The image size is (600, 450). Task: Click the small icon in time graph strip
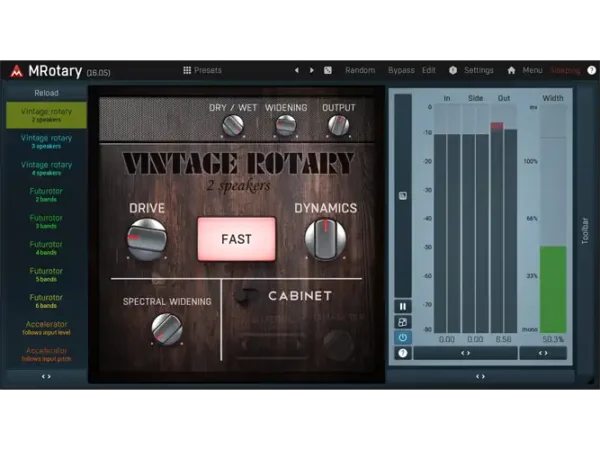coord(403,196)
